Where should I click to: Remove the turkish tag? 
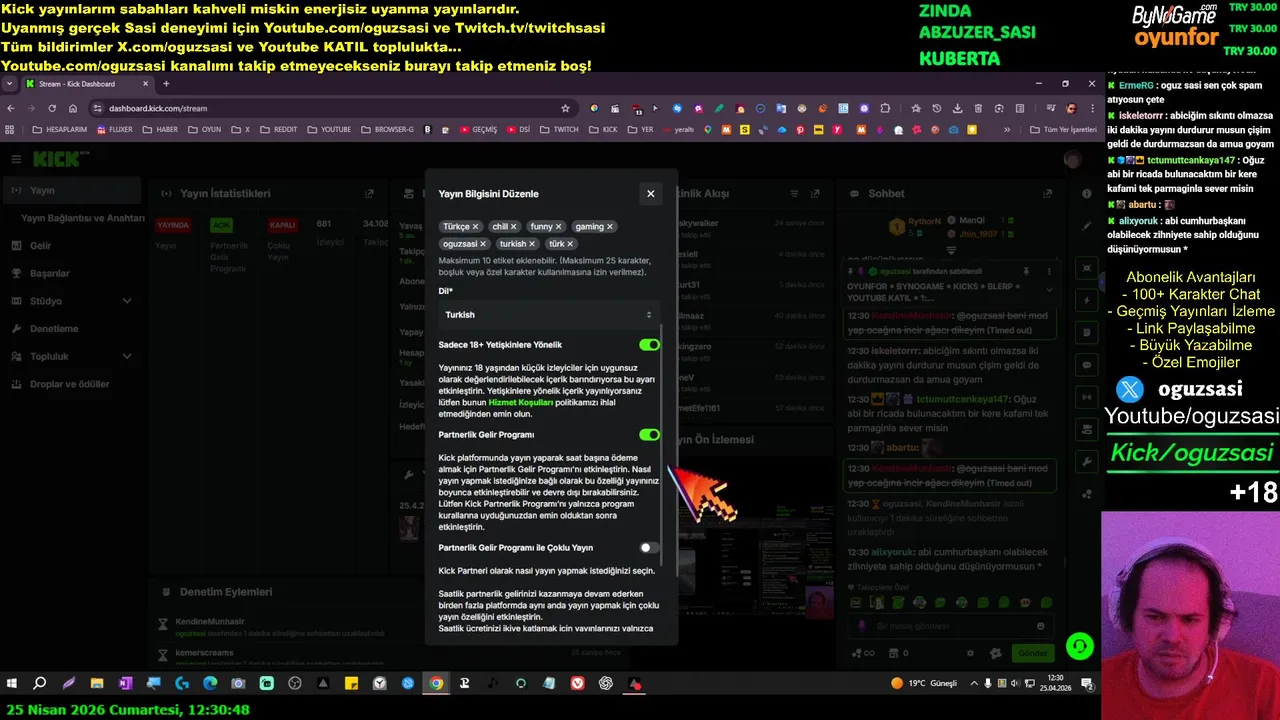(x=531, y=244)
